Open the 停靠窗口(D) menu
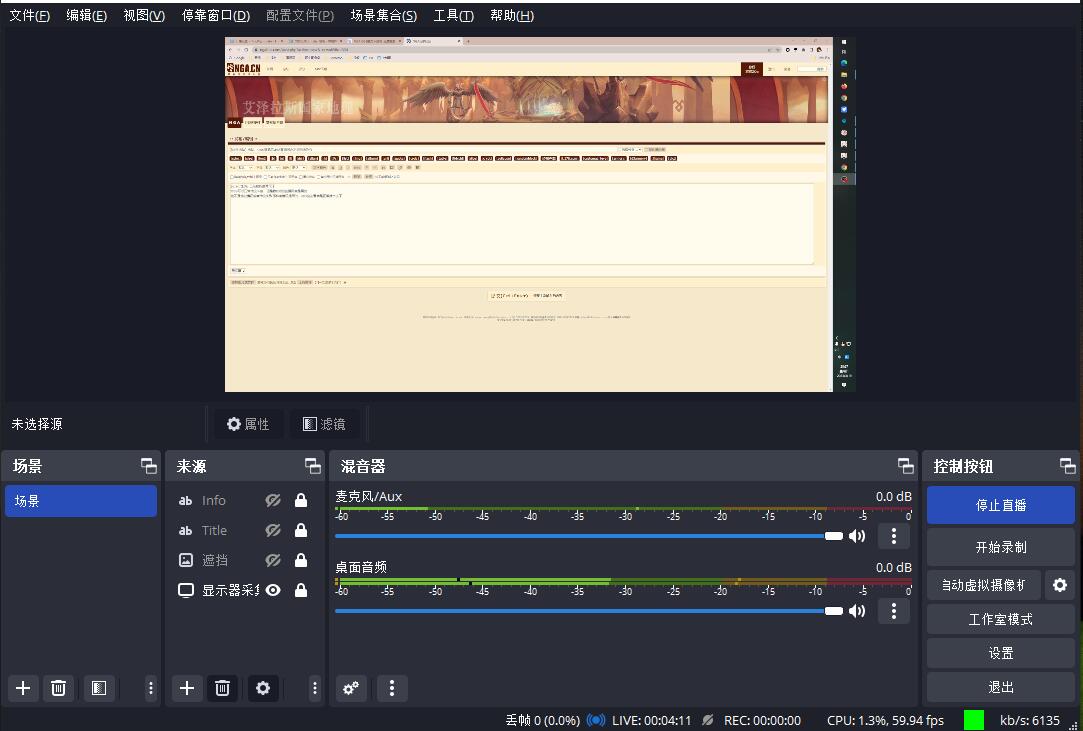1083x731 pixels. 215,16
